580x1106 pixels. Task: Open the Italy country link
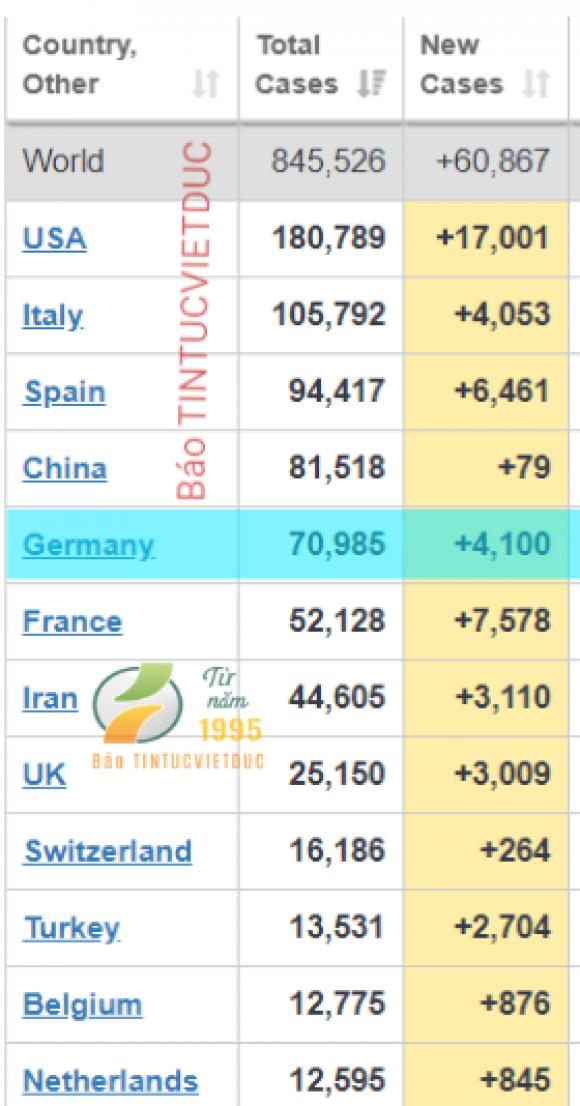(52, 315)
